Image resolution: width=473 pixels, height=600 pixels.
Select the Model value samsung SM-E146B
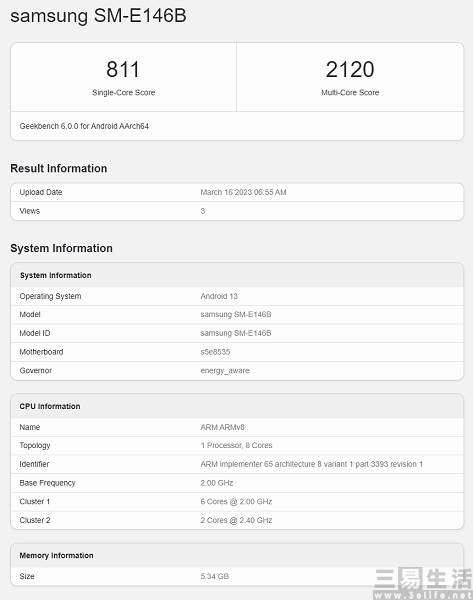pos(236,314)
